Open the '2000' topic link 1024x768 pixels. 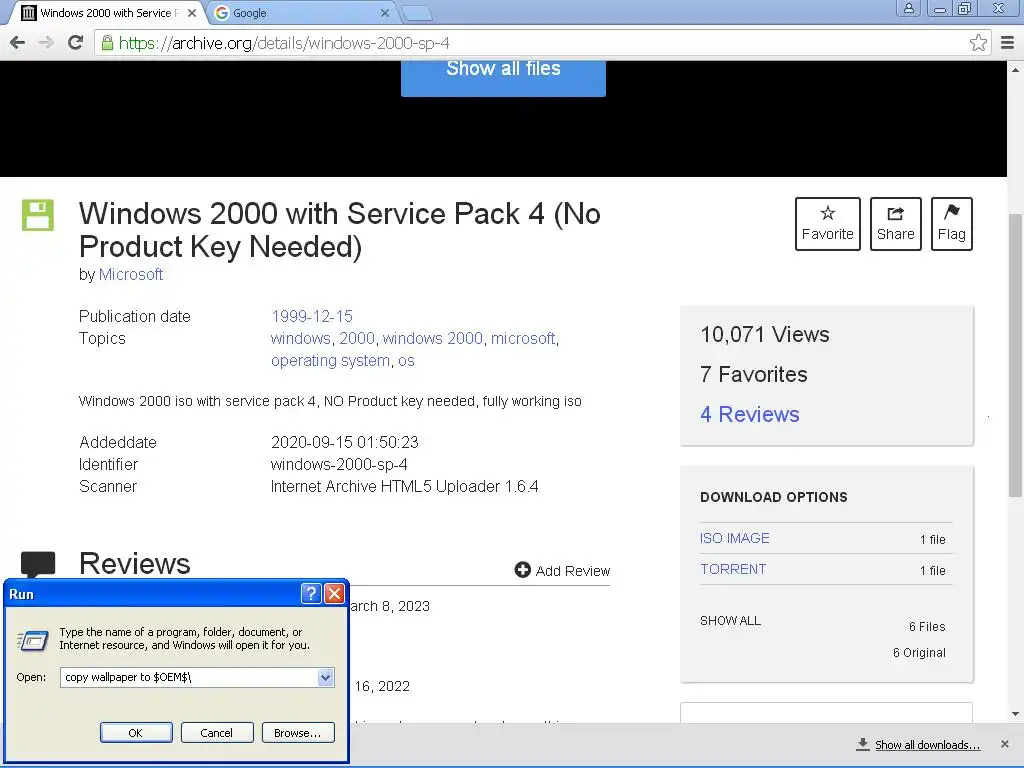point(357,338)
